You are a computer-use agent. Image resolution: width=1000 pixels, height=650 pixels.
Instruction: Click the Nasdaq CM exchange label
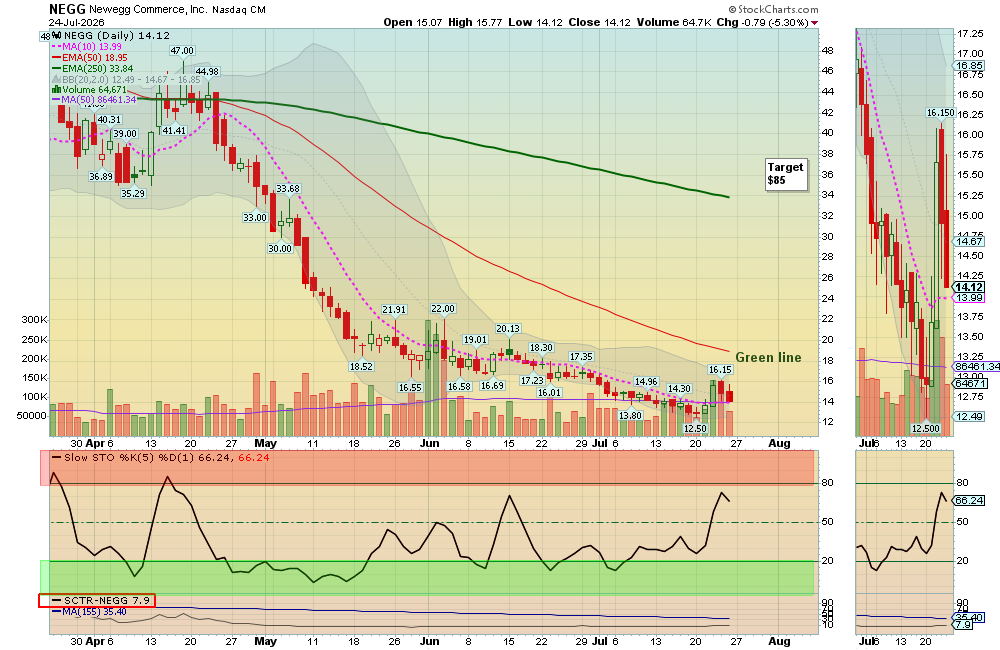point(239,10)
